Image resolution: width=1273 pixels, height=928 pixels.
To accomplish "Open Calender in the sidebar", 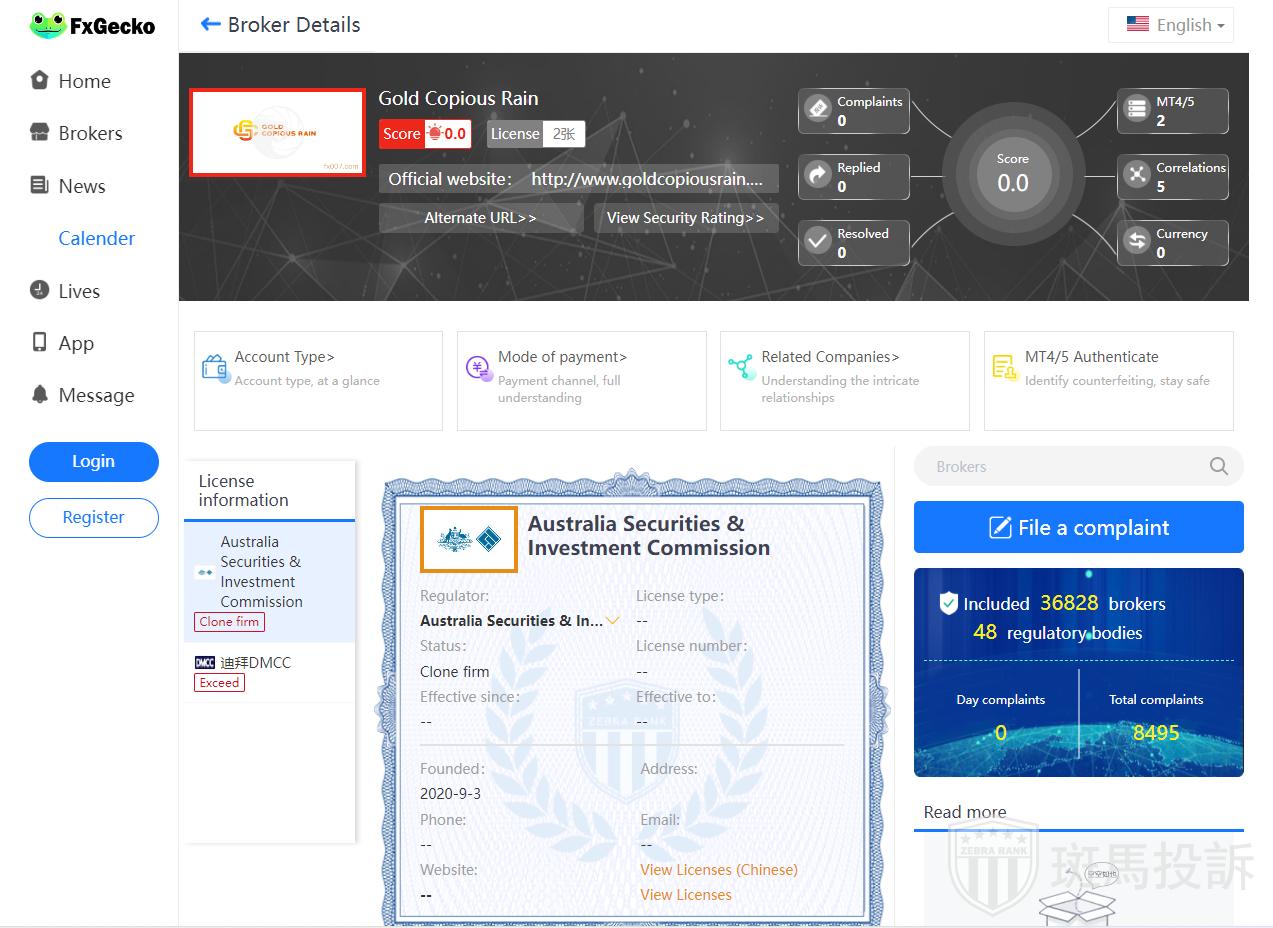I will click(x=96, y=238).
